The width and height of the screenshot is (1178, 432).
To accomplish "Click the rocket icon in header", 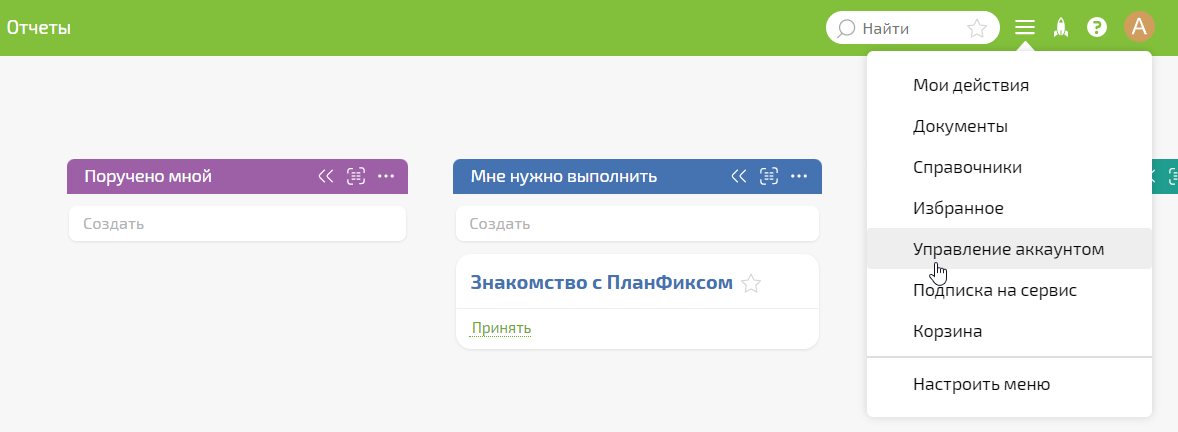I will tap(1061, 28).
